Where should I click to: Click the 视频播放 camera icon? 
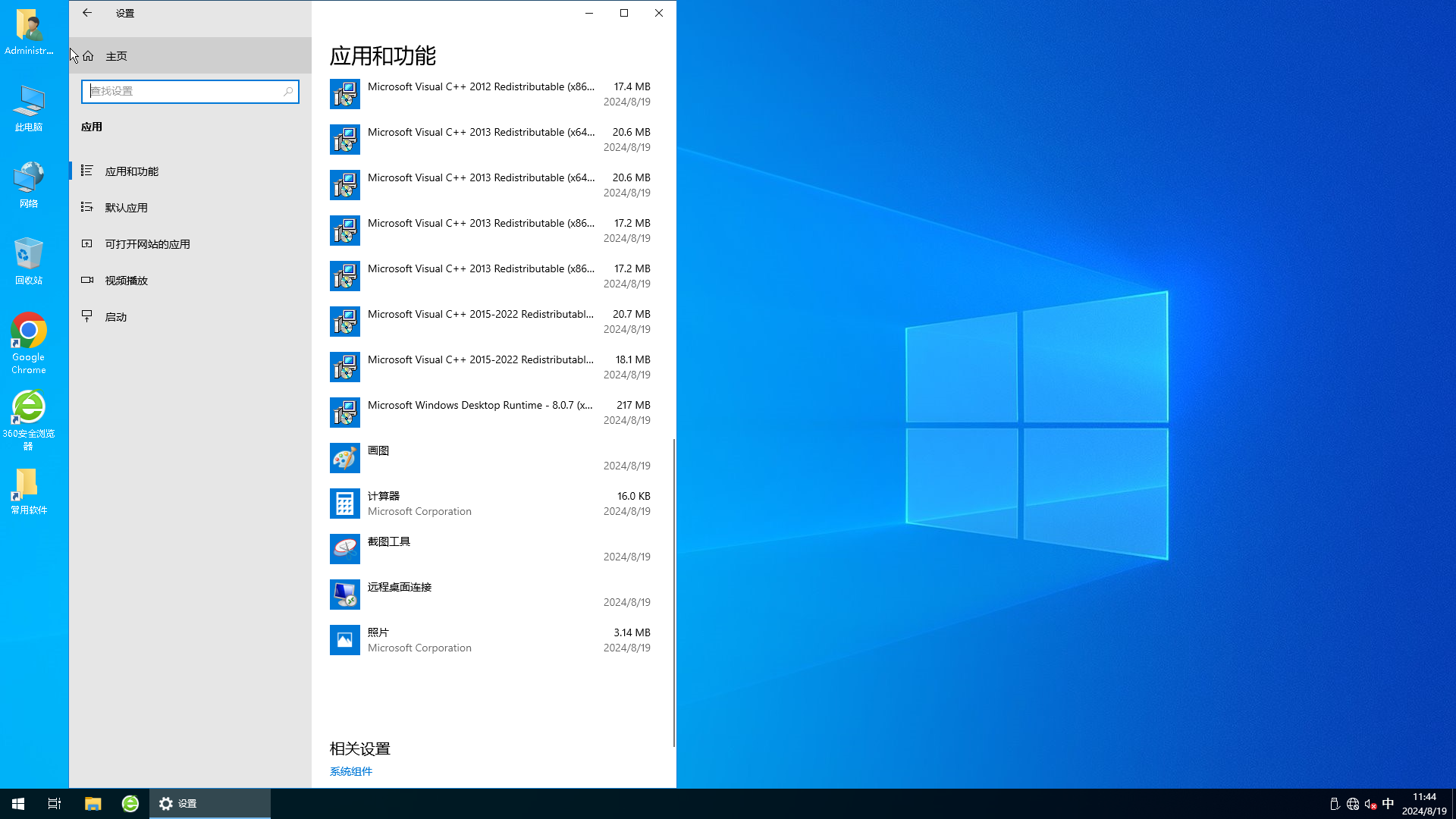pyautogui.click(x=87, y=280)
